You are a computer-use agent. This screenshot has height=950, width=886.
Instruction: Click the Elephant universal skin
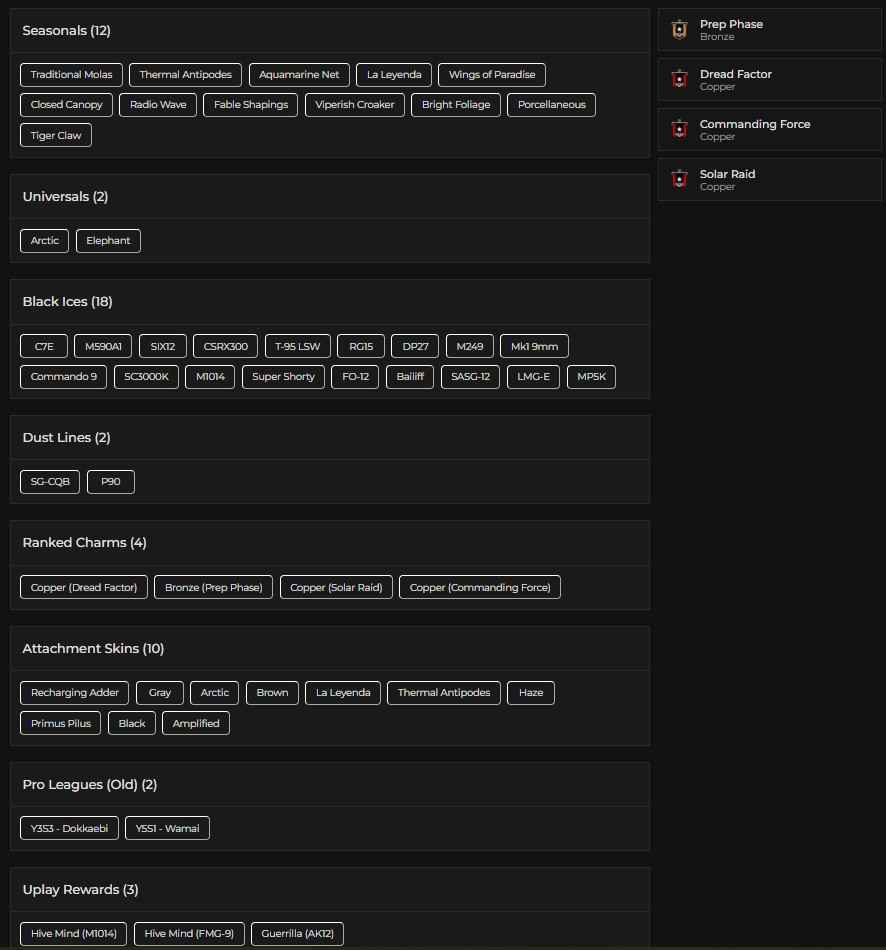click(x=108, y=240)
